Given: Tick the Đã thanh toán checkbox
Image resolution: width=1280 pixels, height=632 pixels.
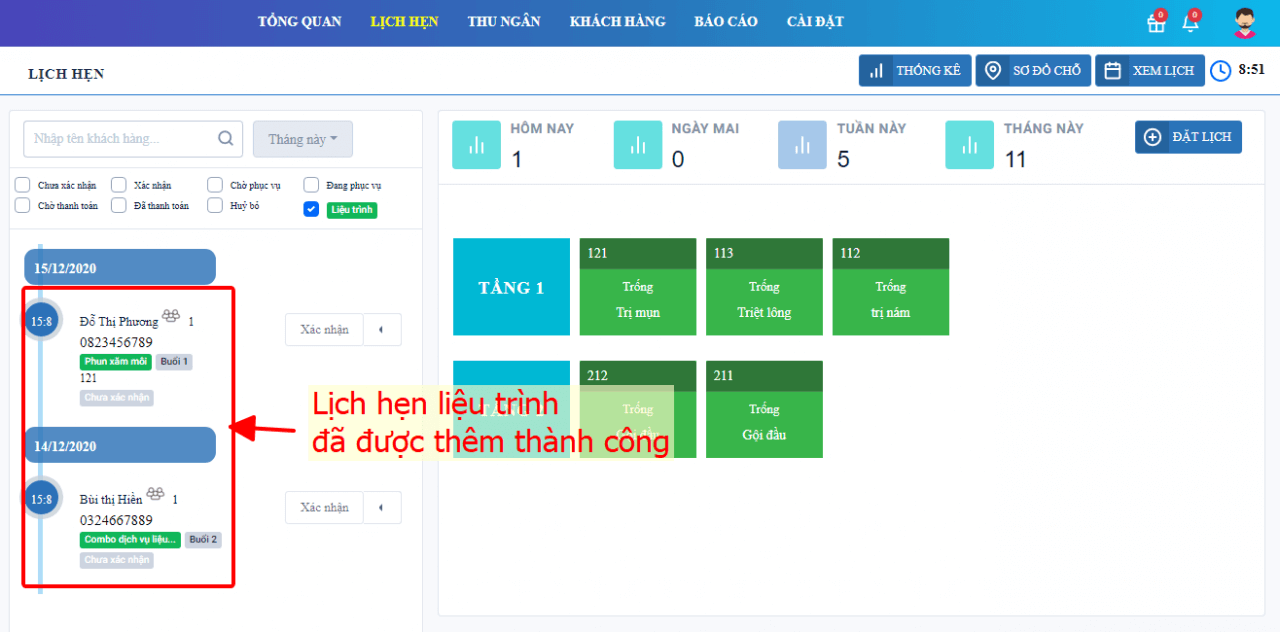Looking at the screenshot, I should 119,205.
